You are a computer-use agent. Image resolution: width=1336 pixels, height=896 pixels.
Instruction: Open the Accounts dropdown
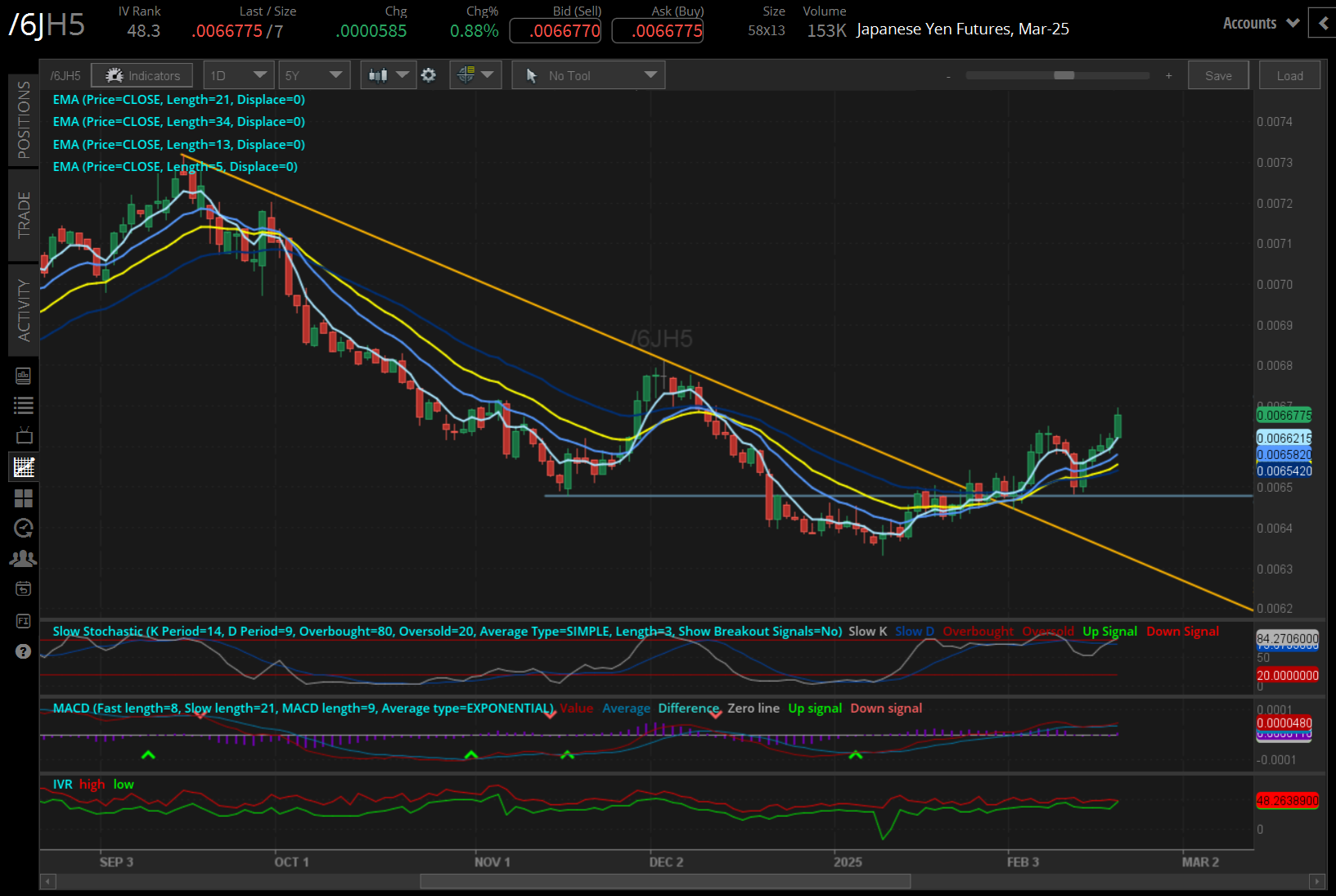(x=1259, y=23)
